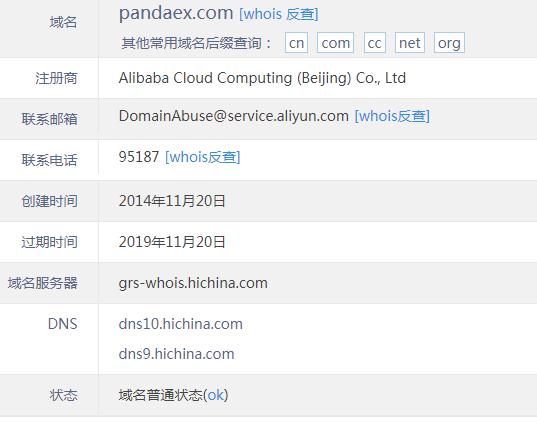
Task: Click the expiry date 2019年11月20日
Action: point(172,242)
